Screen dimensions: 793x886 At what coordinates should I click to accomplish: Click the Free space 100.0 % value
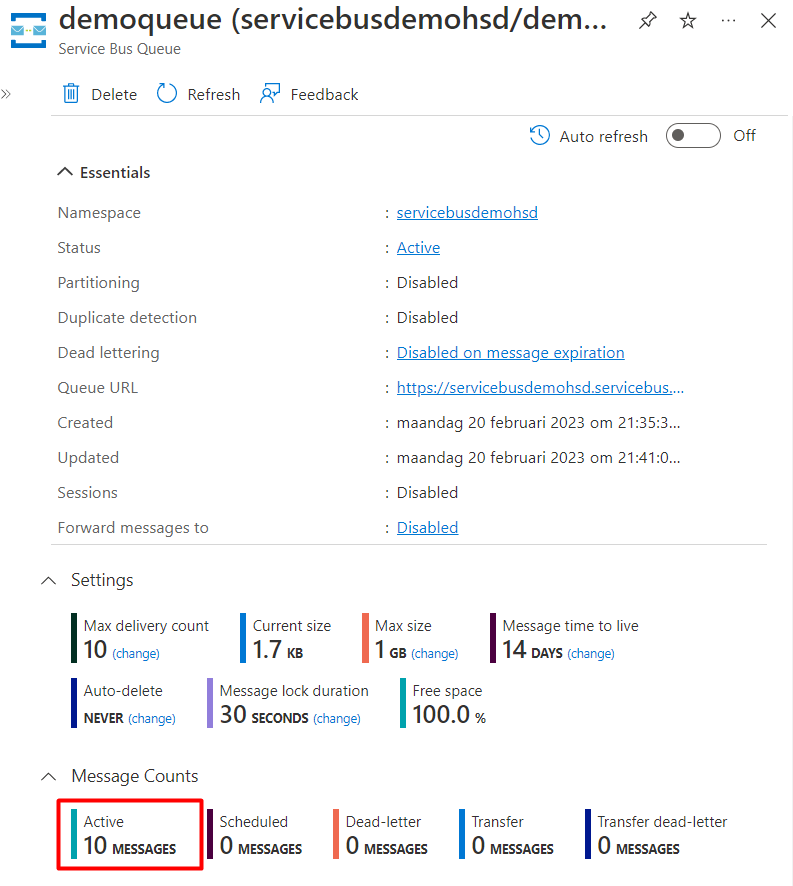pos(449,715)
